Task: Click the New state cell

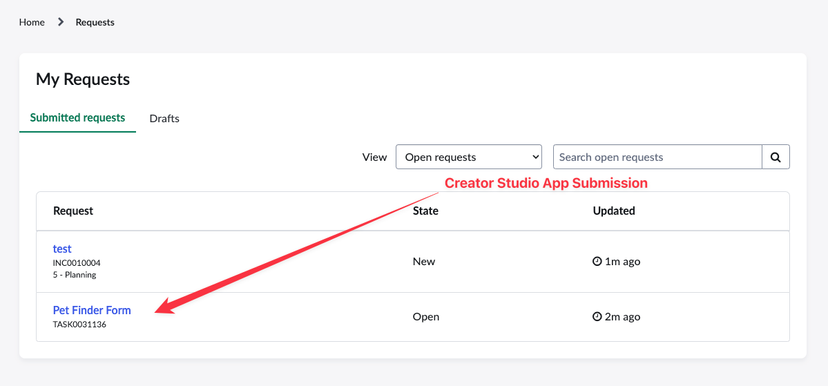Action: point(424,261)
